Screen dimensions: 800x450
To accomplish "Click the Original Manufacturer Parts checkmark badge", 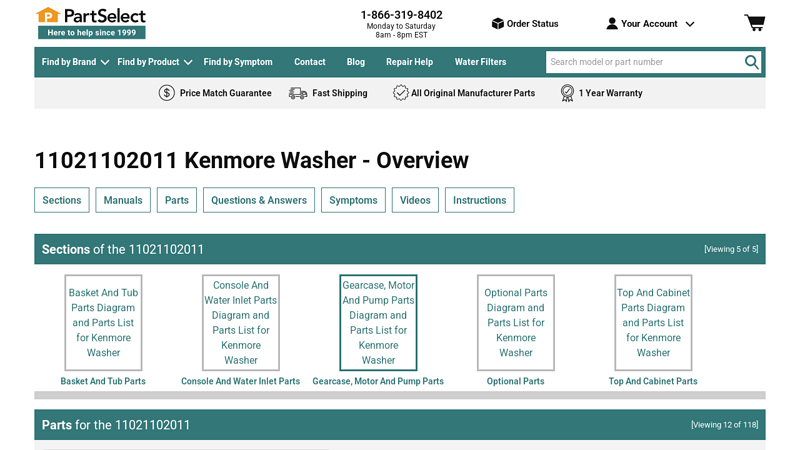I will (401, 93).
